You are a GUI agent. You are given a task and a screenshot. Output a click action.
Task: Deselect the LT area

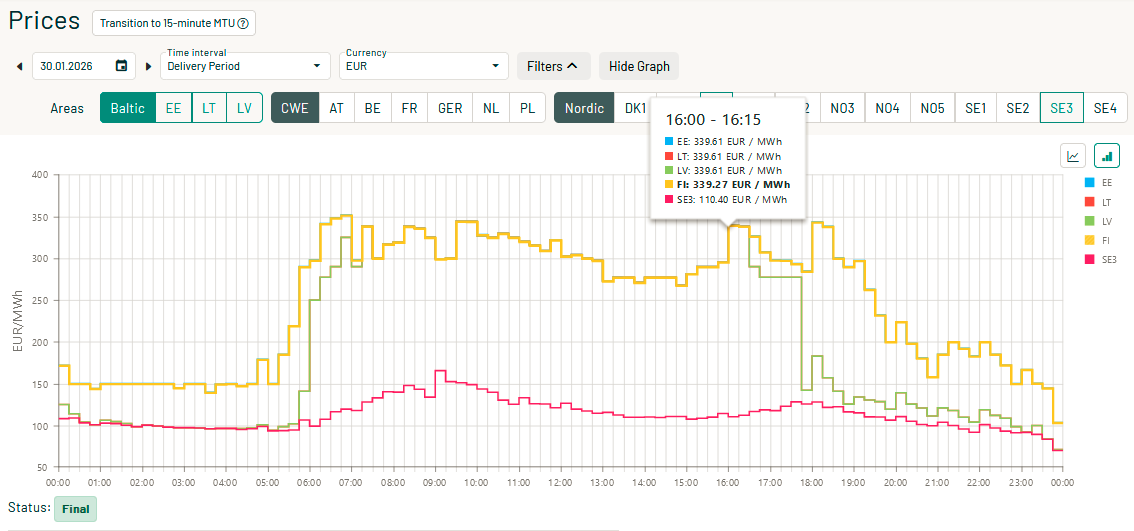pyautogui.click(x=209, y=109)
